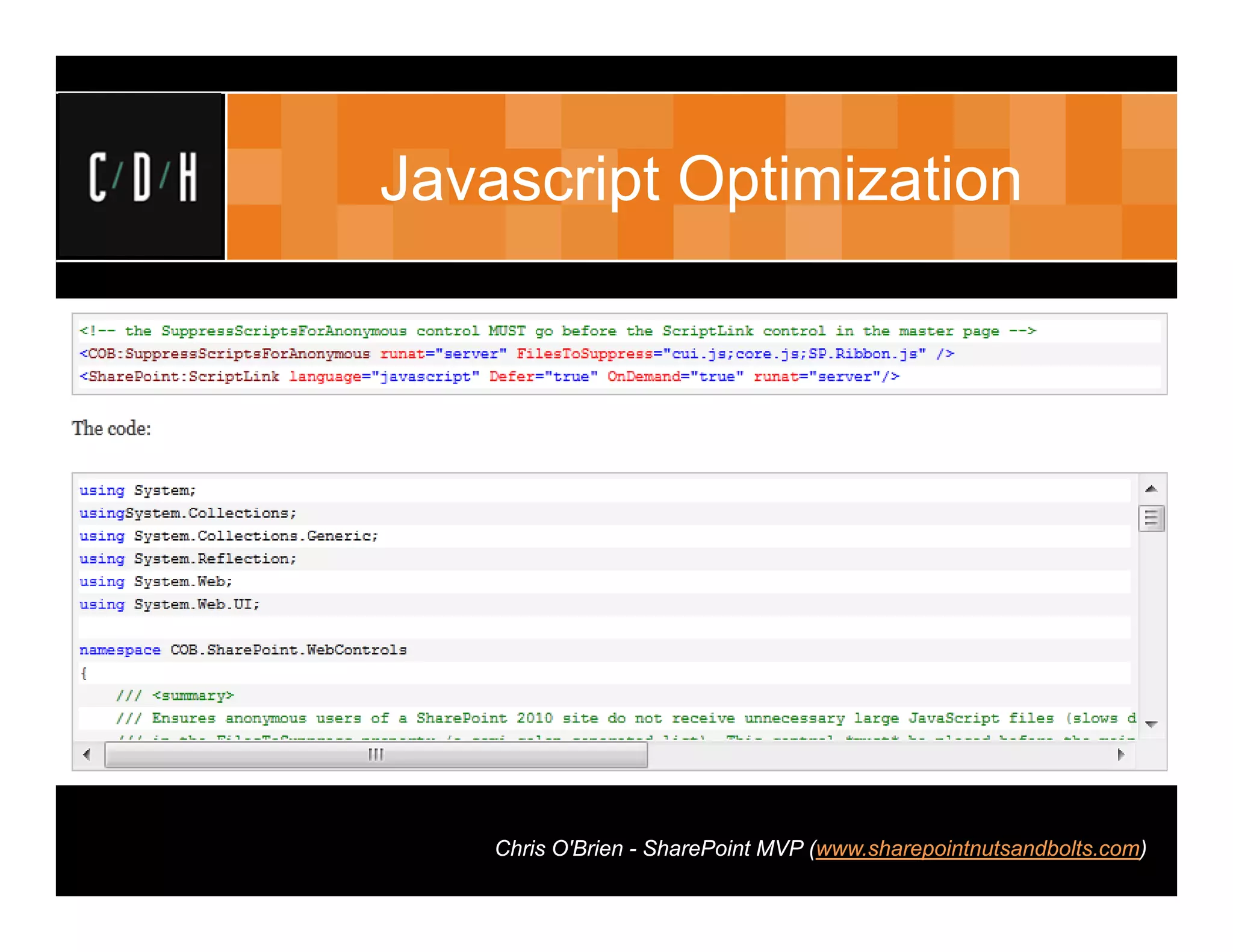Click the SuppressScriptsForAnonymous comment line

click(x=558, y=331)
